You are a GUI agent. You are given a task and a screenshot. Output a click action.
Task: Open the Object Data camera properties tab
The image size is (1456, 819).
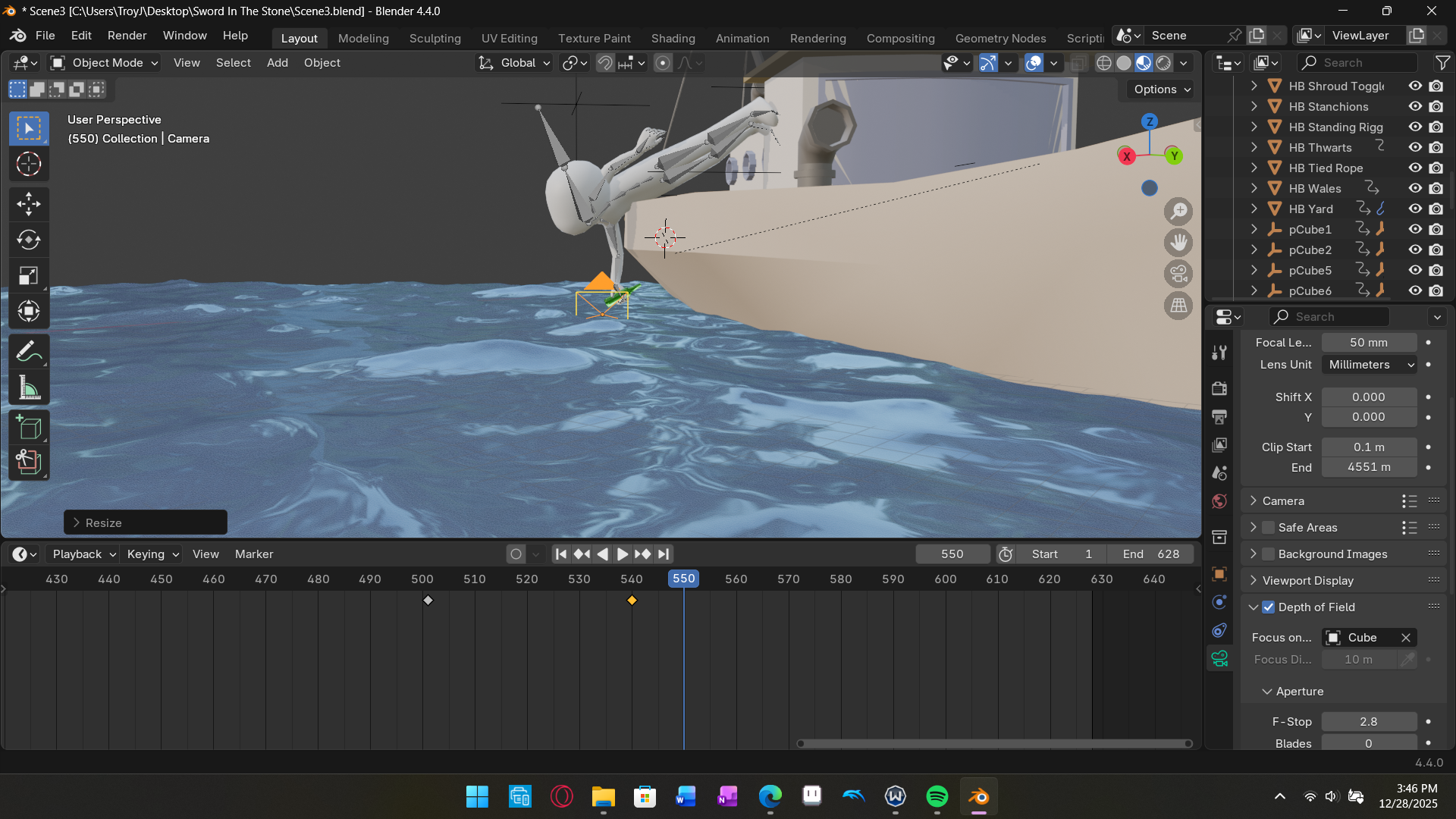[x=1219, y=658]
